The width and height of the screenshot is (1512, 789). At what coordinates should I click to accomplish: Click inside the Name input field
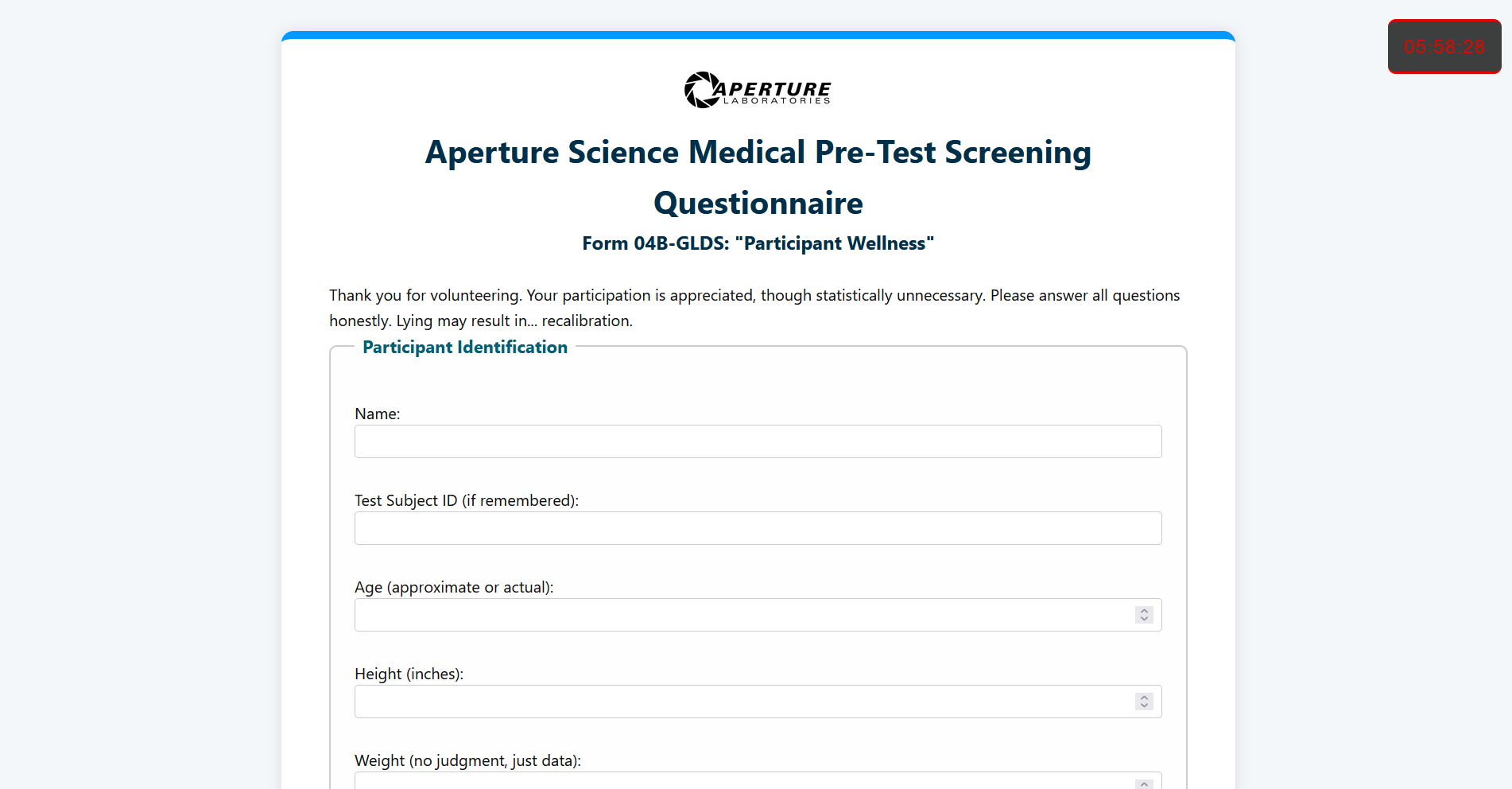click(x=757, y=441)
